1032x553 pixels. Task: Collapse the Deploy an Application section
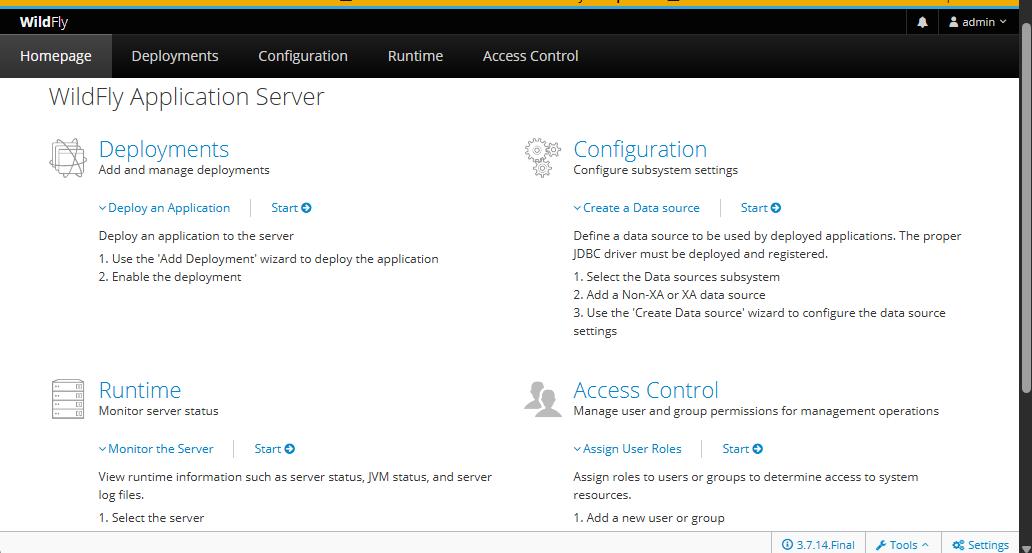coord(164,208)
